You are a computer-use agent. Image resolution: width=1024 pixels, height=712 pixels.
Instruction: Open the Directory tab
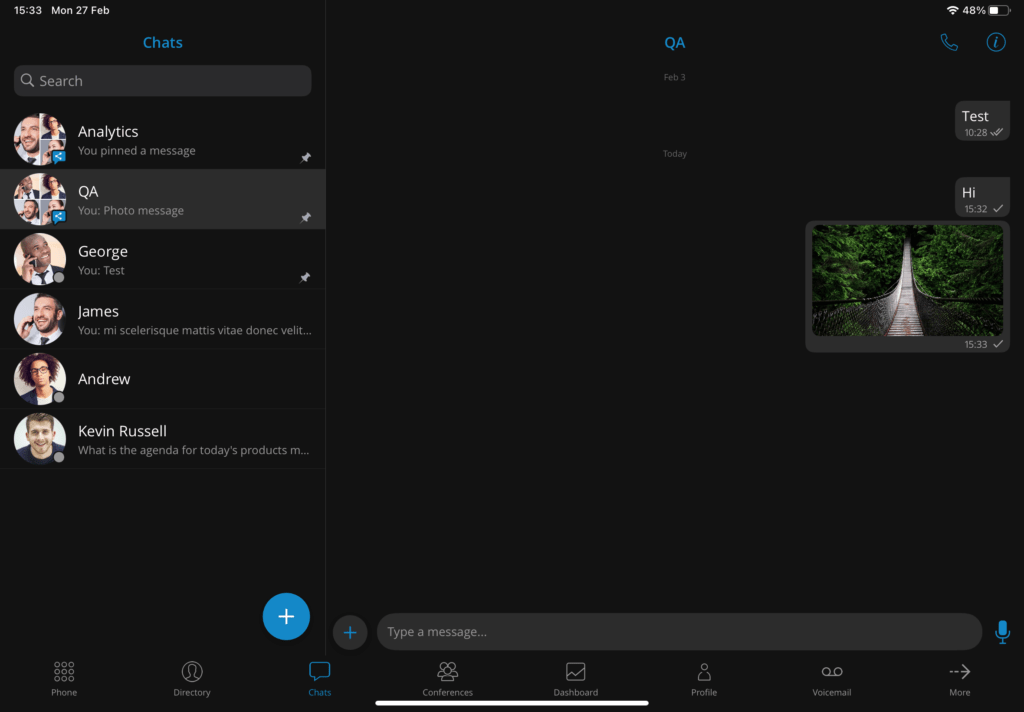click(x=192, y=679)
